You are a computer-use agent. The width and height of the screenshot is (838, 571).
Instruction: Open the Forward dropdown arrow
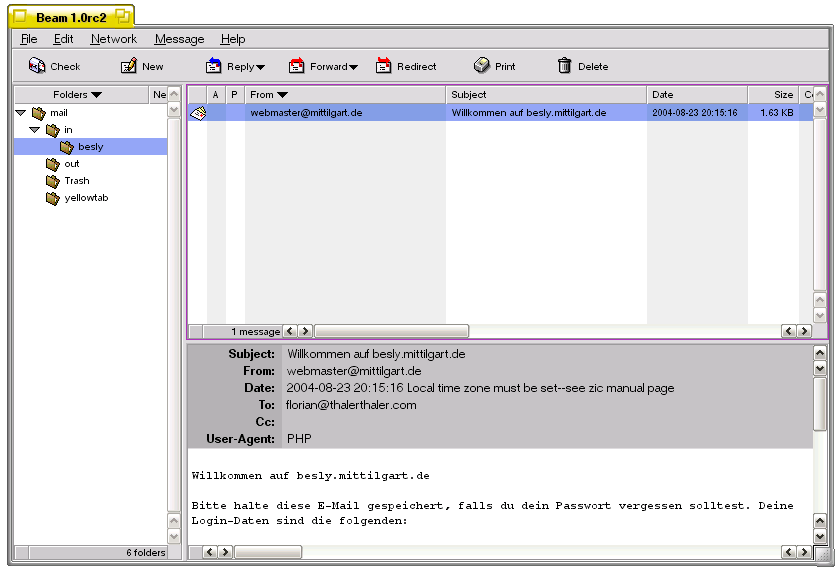coord(353,67)
